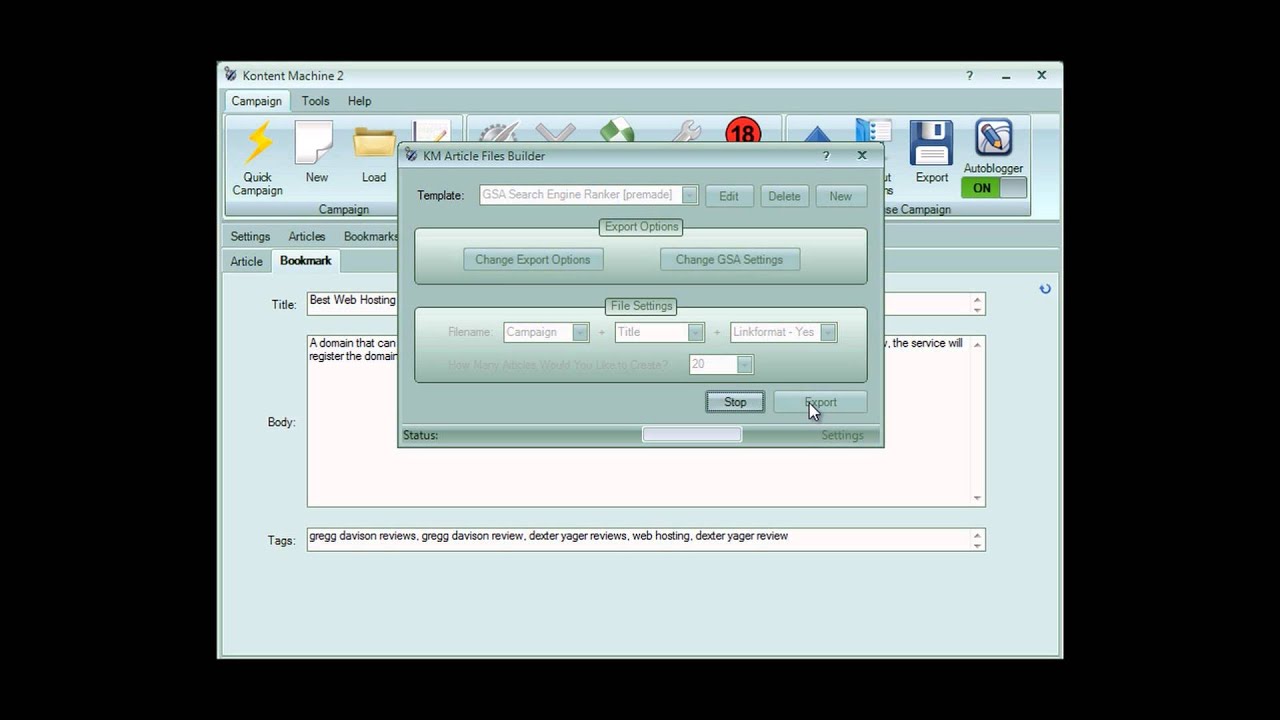Click the refresh arrow icon beside Title field
The image size is (1280, 720).
pyautogui.click(x=1045, y=289)
